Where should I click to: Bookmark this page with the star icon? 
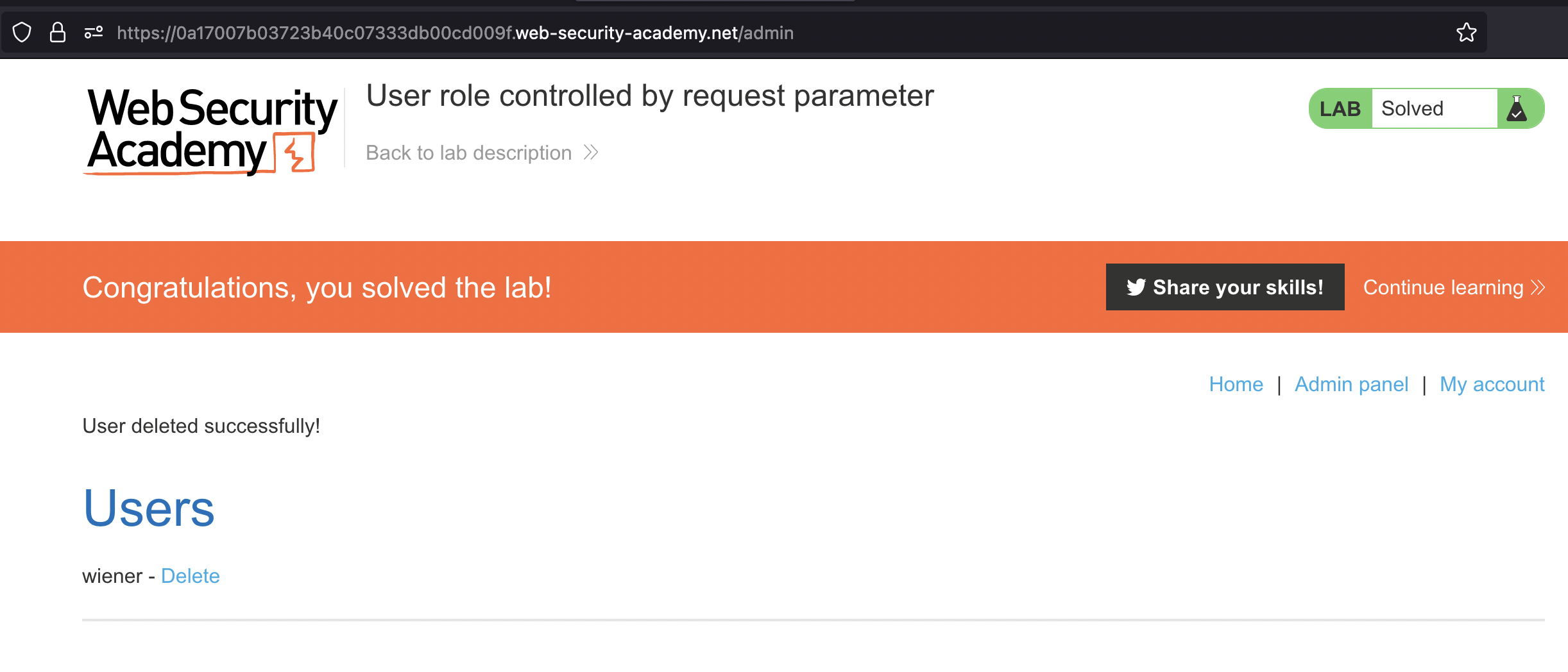1466,33
